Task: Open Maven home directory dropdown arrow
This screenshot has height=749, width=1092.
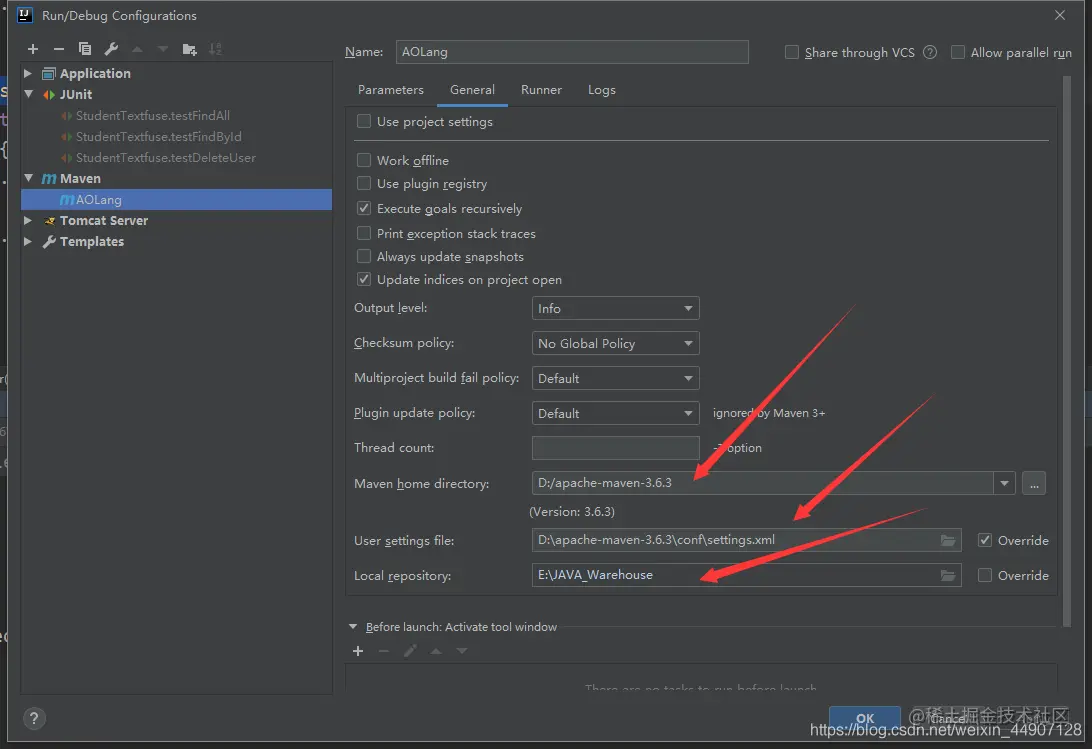Action: [1004, 483]
